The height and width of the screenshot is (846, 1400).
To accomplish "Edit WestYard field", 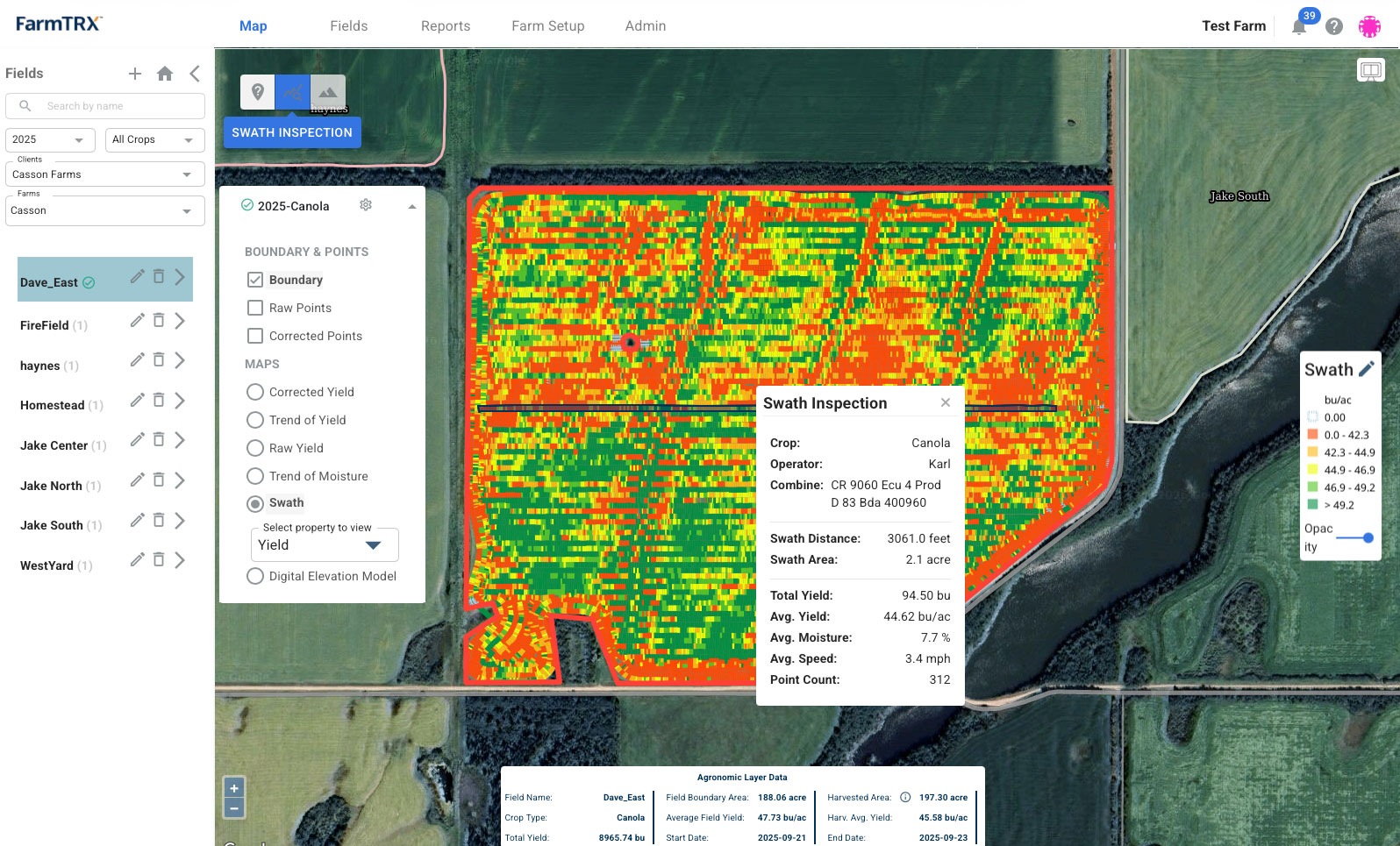I will 138,559.
